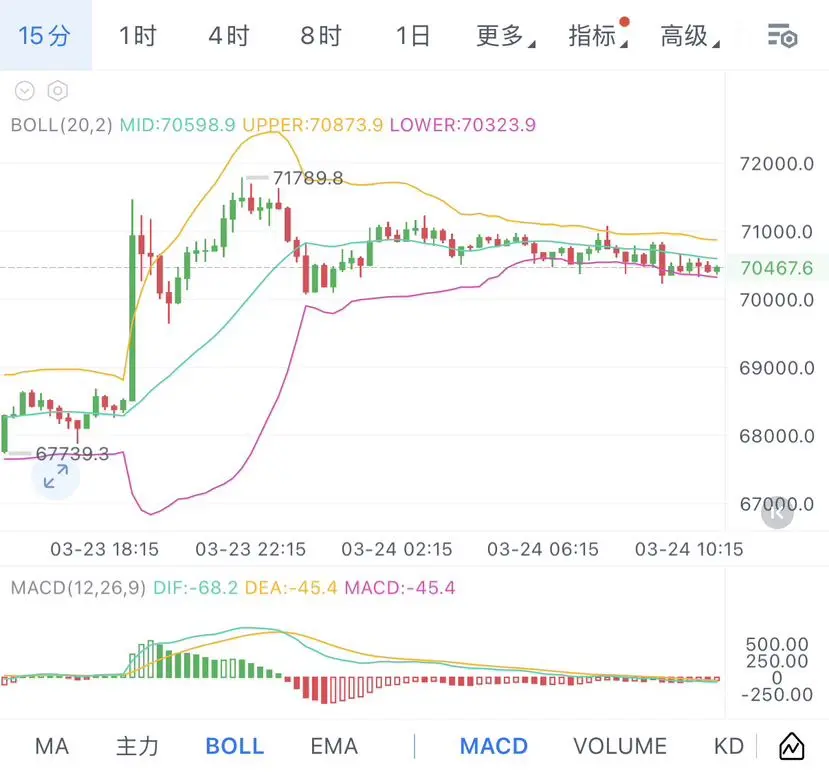Toggle the MACD sub indicator

pos(494,746)
